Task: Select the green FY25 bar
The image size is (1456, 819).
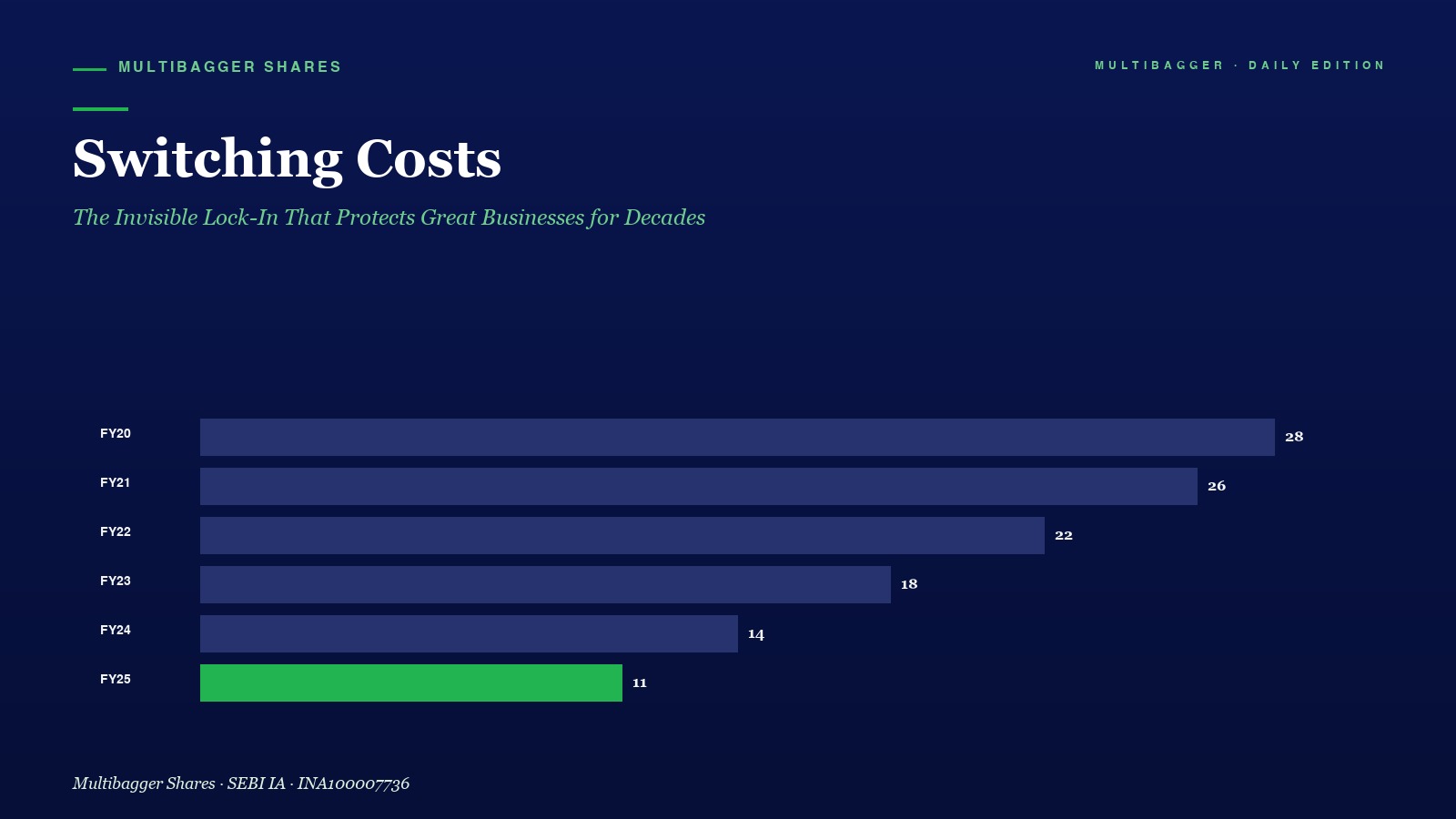Action: click(411, 682)
